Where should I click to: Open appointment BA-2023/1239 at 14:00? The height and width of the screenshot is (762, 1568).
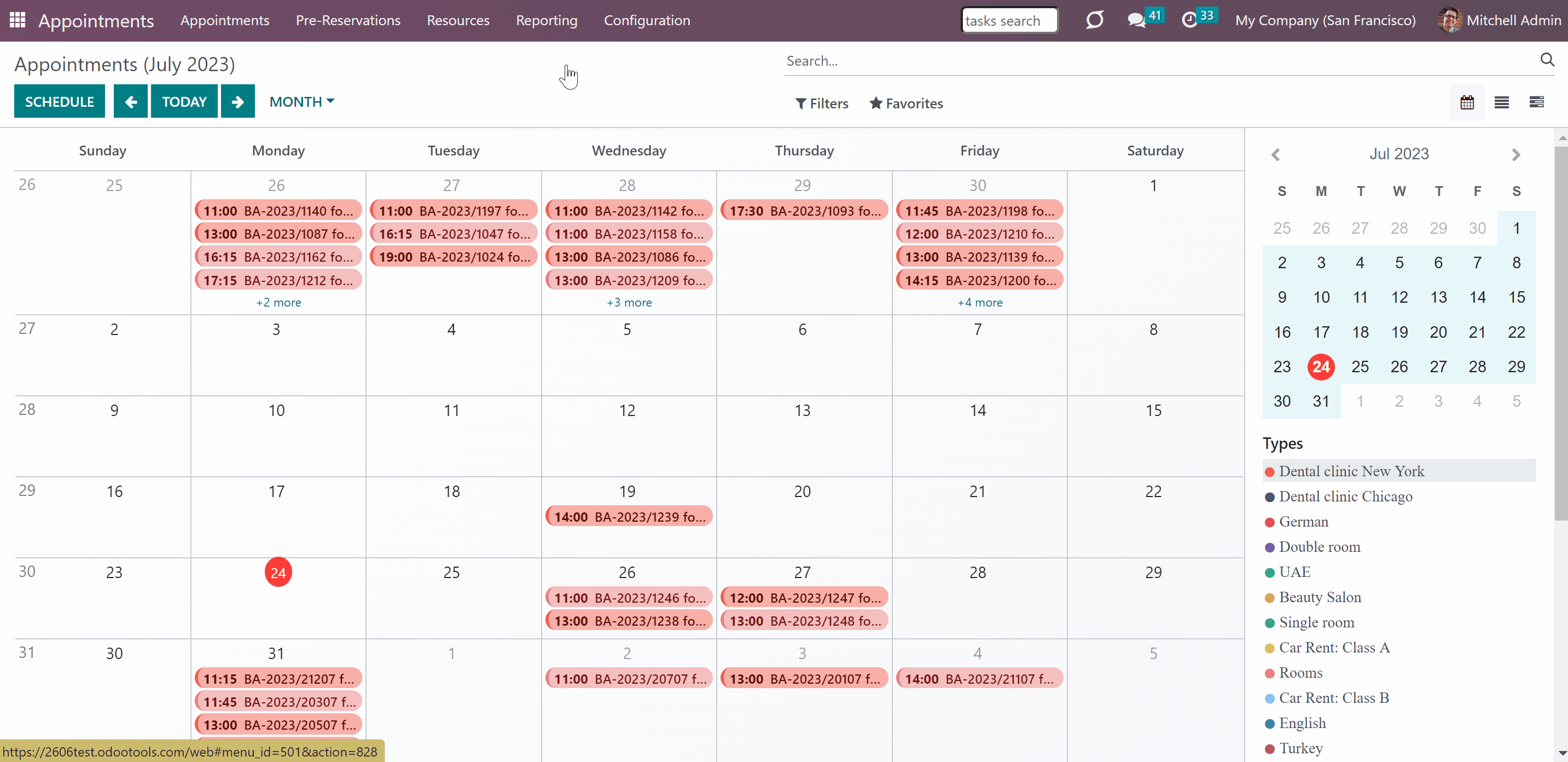point(629,517)
